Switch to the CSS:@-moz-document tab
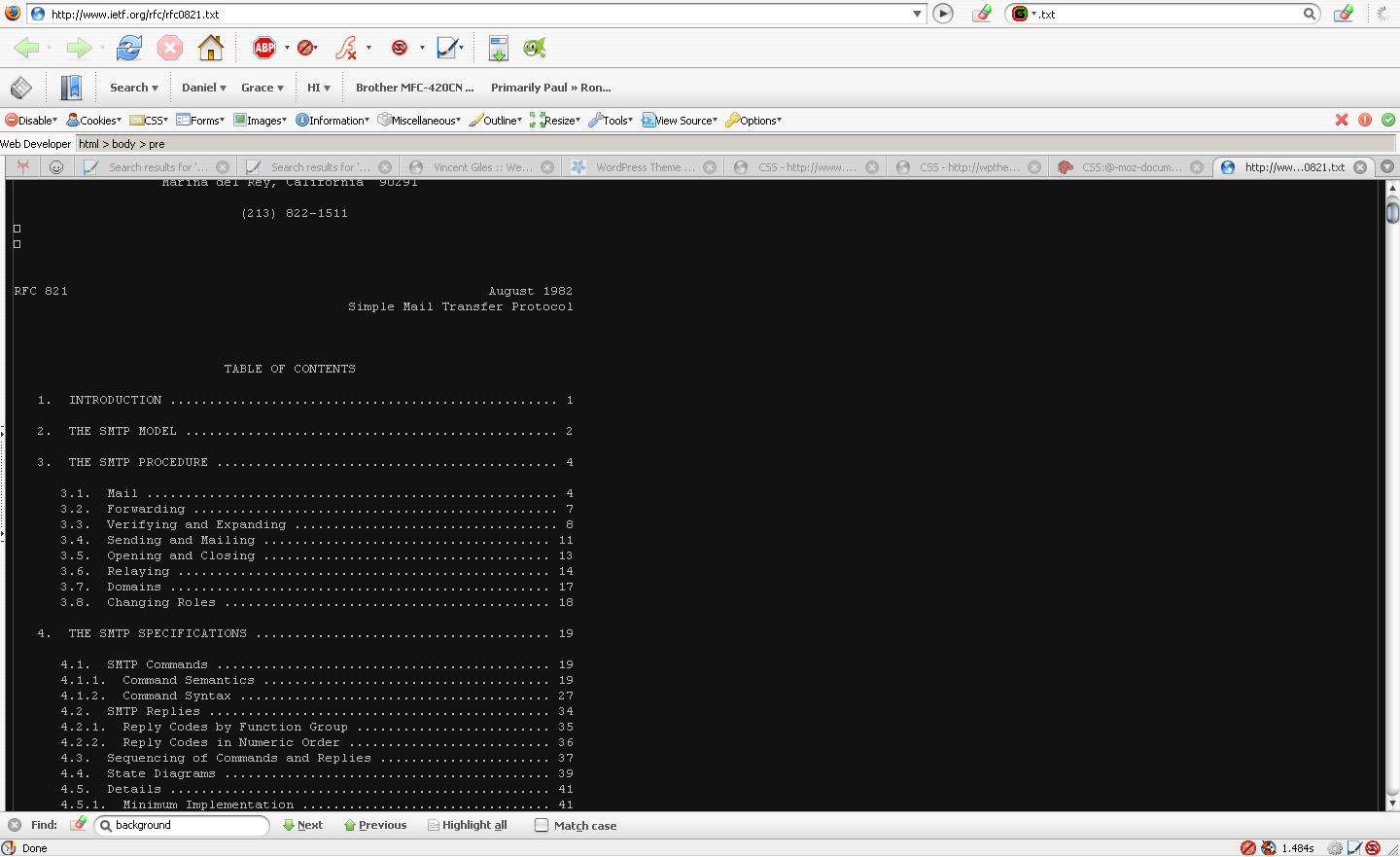 click(1132, 167)
